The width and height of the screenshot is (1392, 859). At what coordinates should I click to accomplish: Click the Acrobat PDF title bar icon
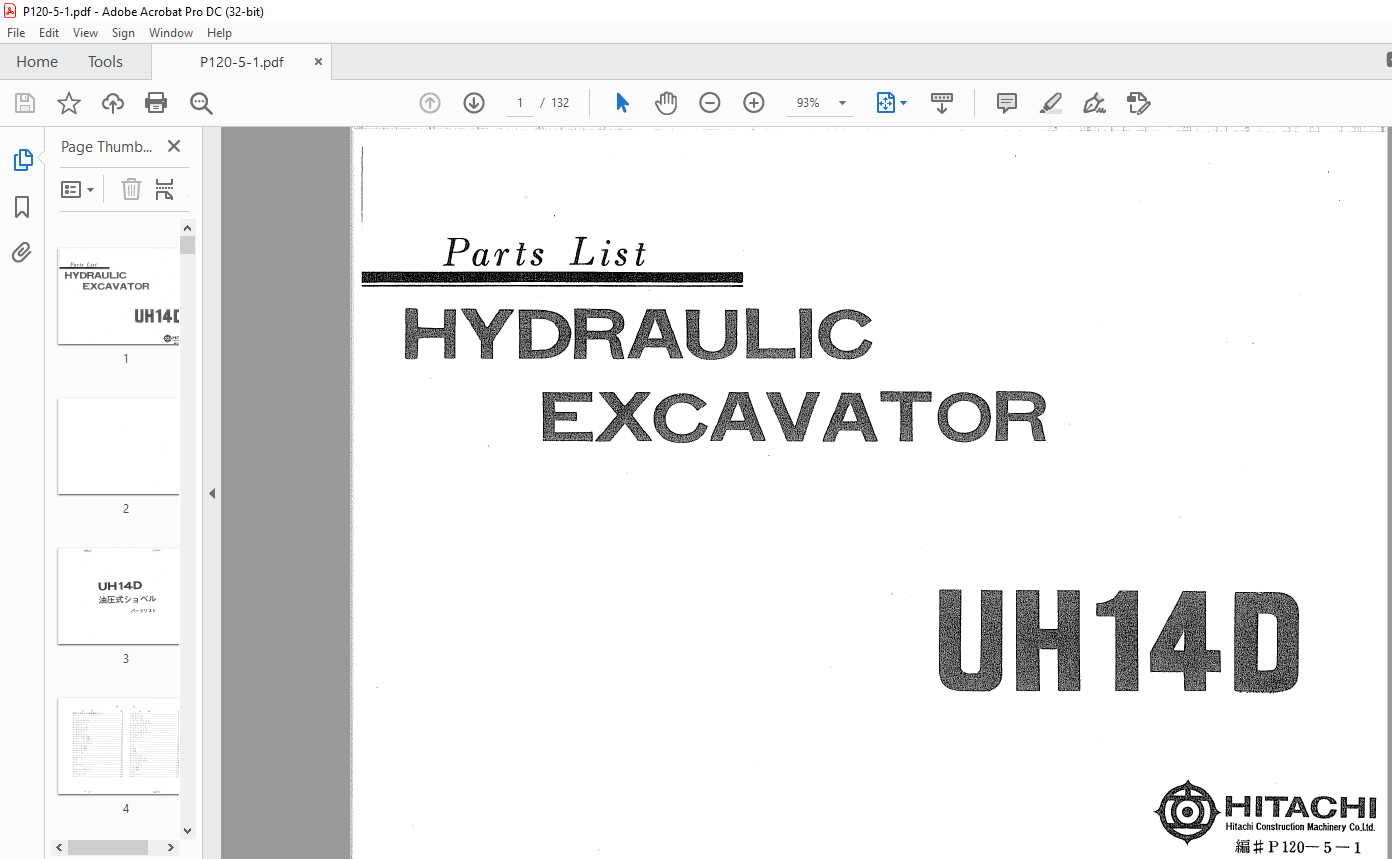click(x=10, y=10)
